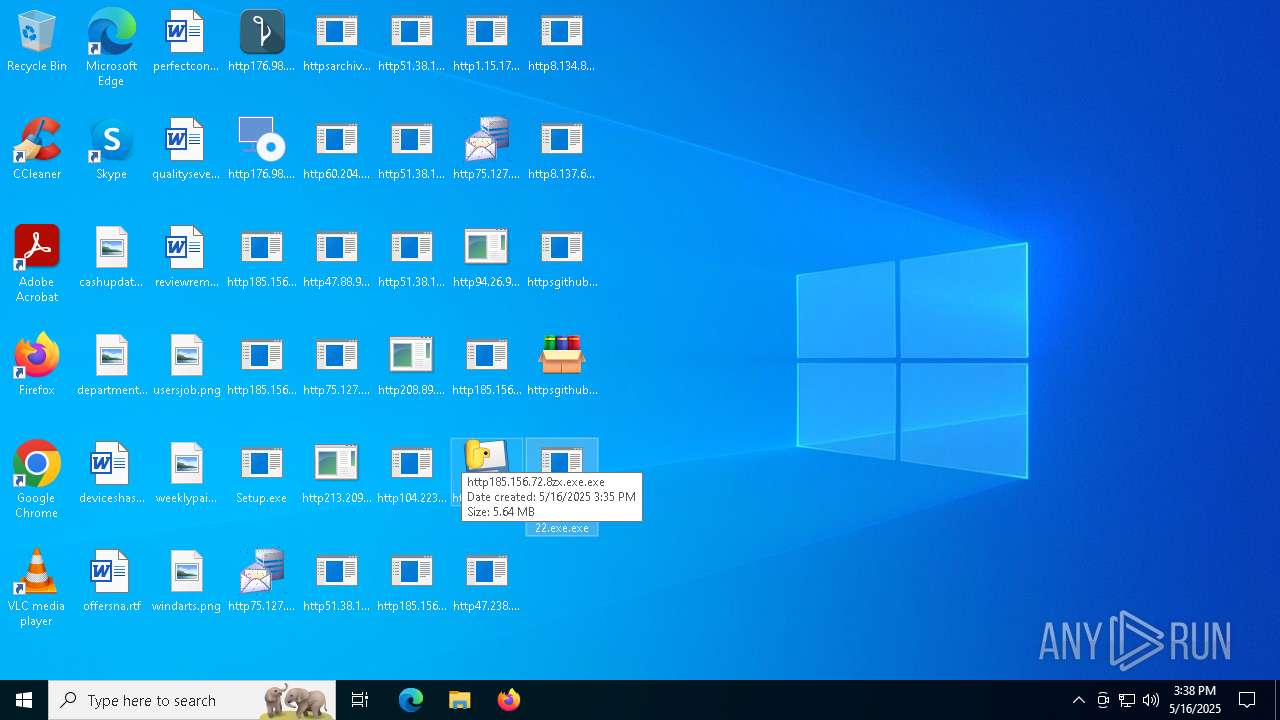This screenshot has width=1280, height=720.
Task: Open the network status tray icon
Action: pyautogui.click(x=1127, y=700)
